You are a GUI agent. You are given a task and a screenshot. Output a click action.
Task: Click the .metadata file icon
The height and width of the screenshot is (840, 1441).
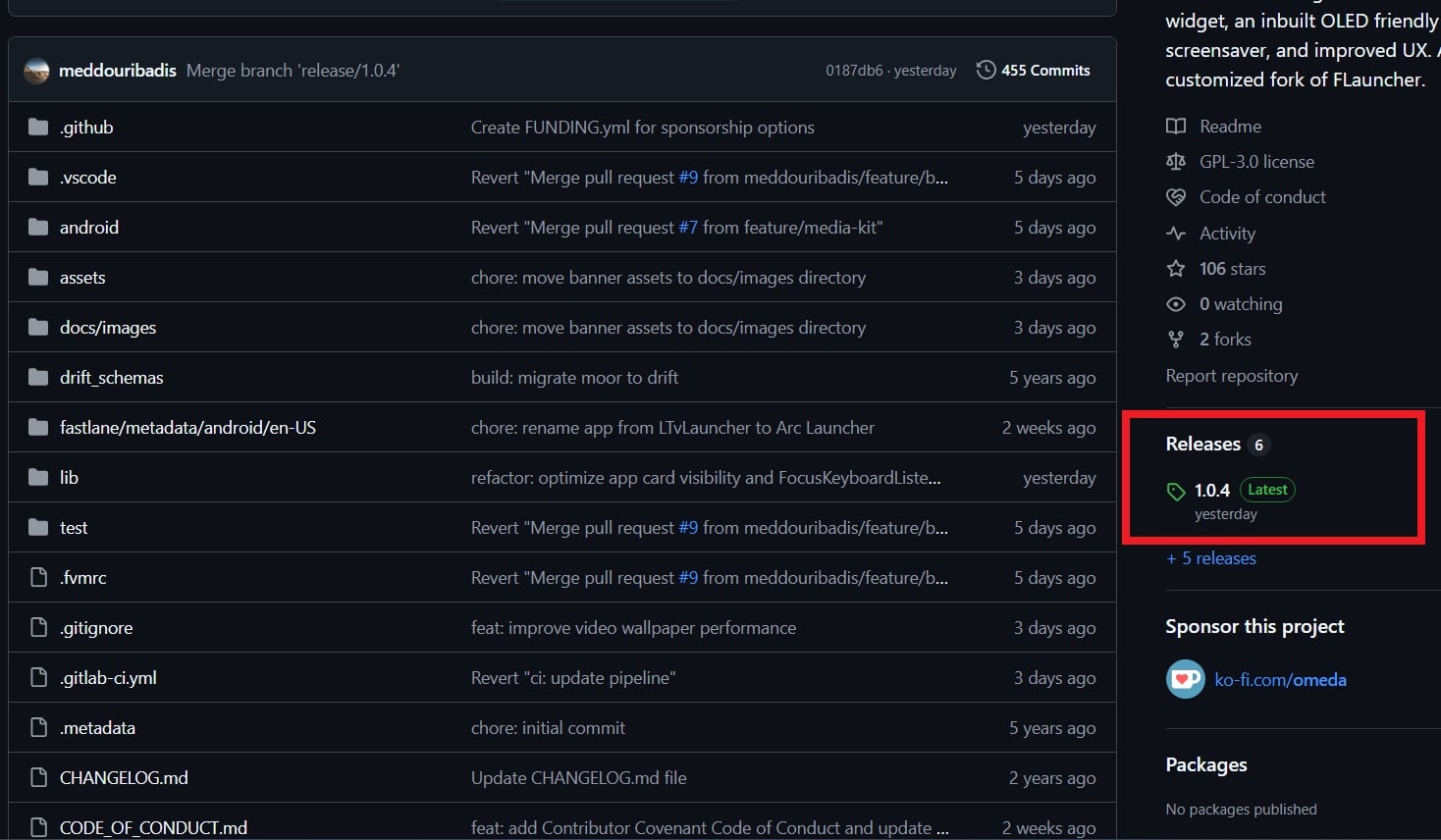[x=38, y=728]
